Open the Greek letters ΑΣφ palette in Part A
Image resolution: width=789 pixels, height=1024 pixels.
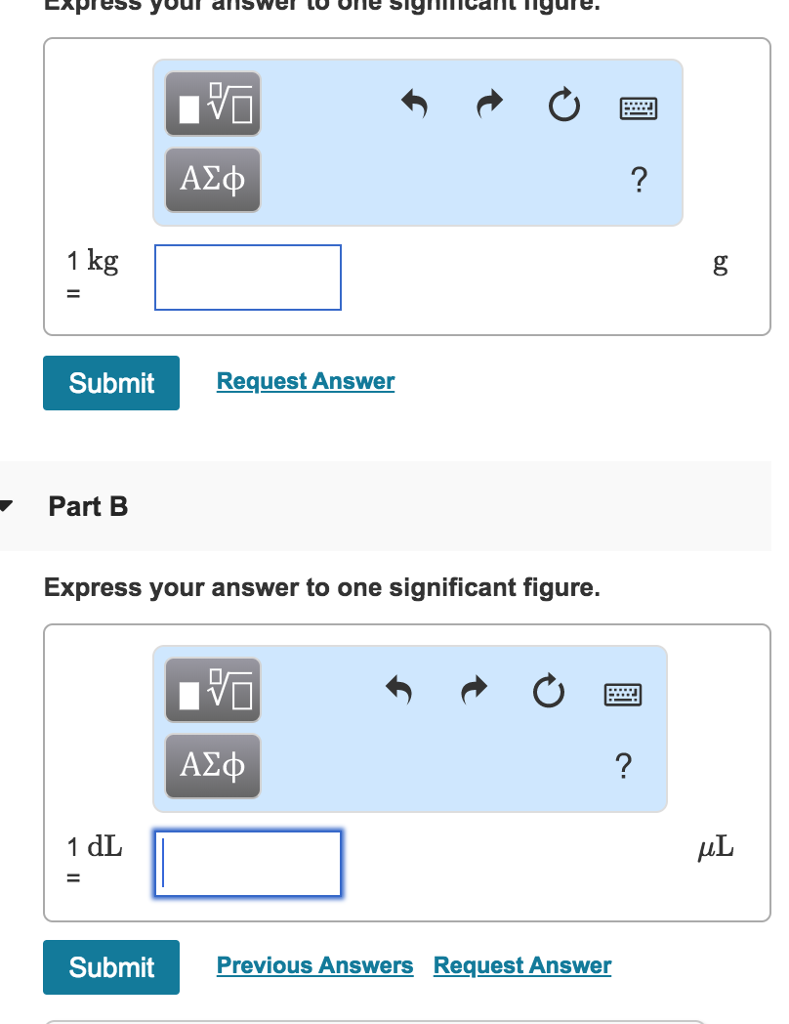(x=212, y=180)
